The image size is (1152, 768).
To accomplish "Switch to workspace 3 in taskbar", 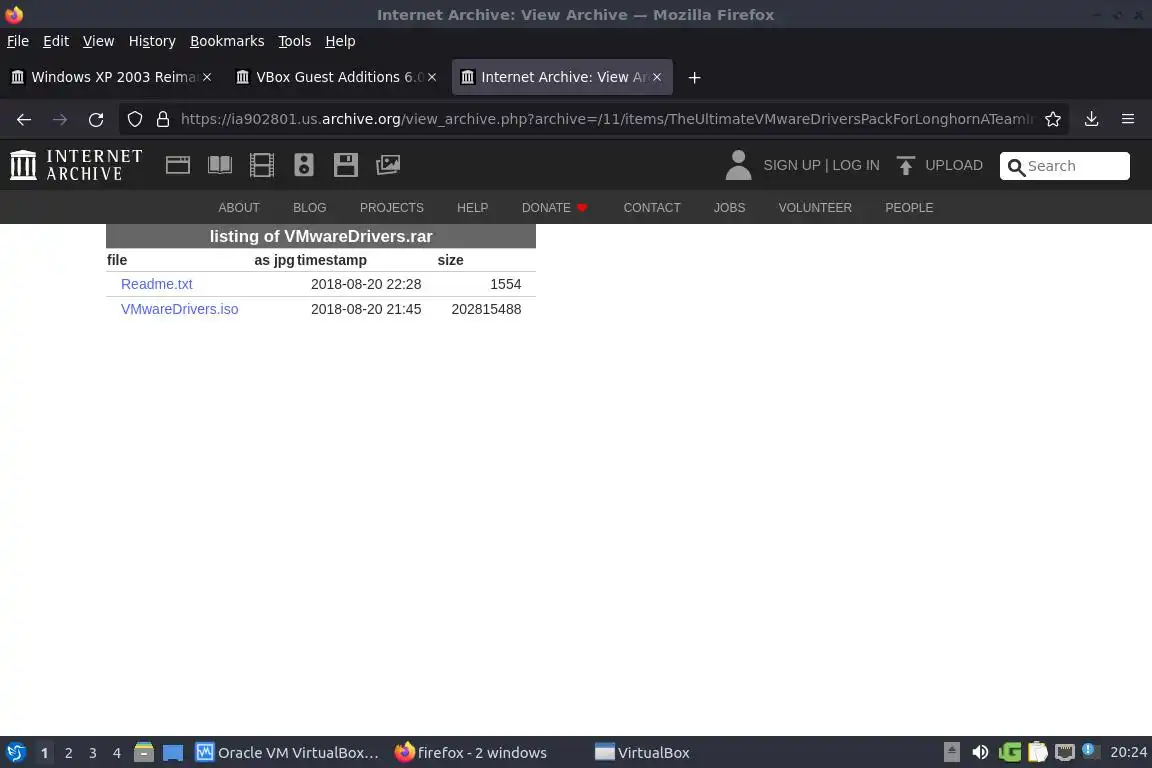I will click(x=93, y=753).
